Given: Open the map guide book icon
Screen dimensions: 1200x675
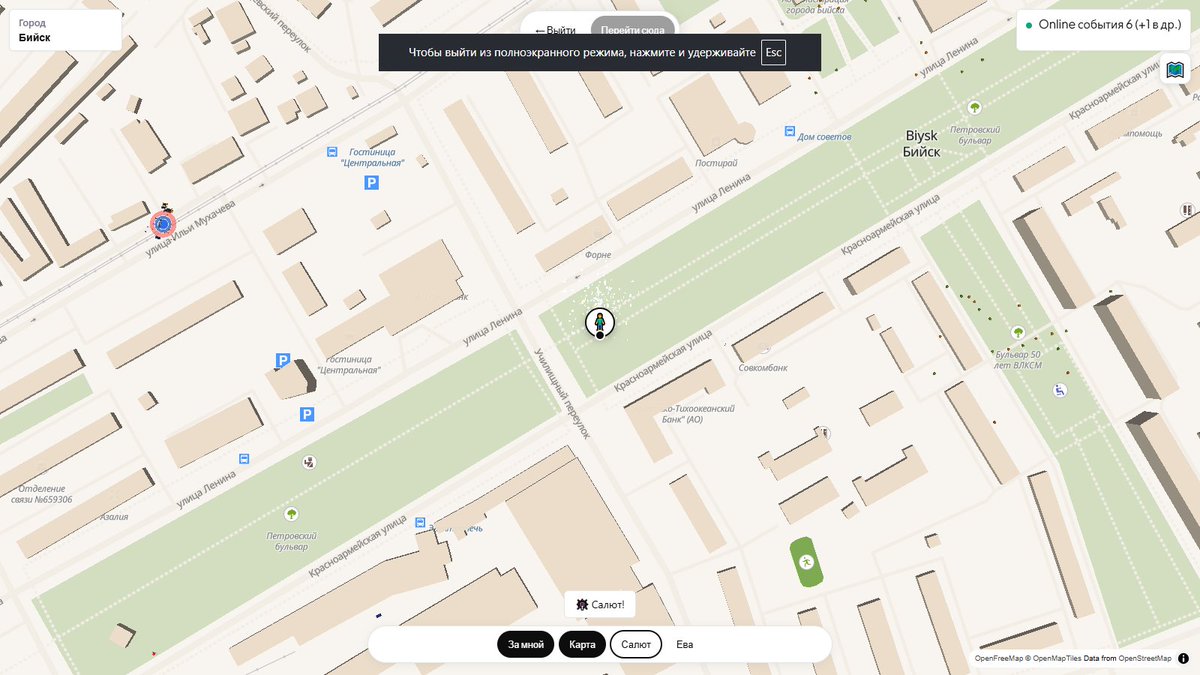Looking at the screenshot, I should (1175, 71).
